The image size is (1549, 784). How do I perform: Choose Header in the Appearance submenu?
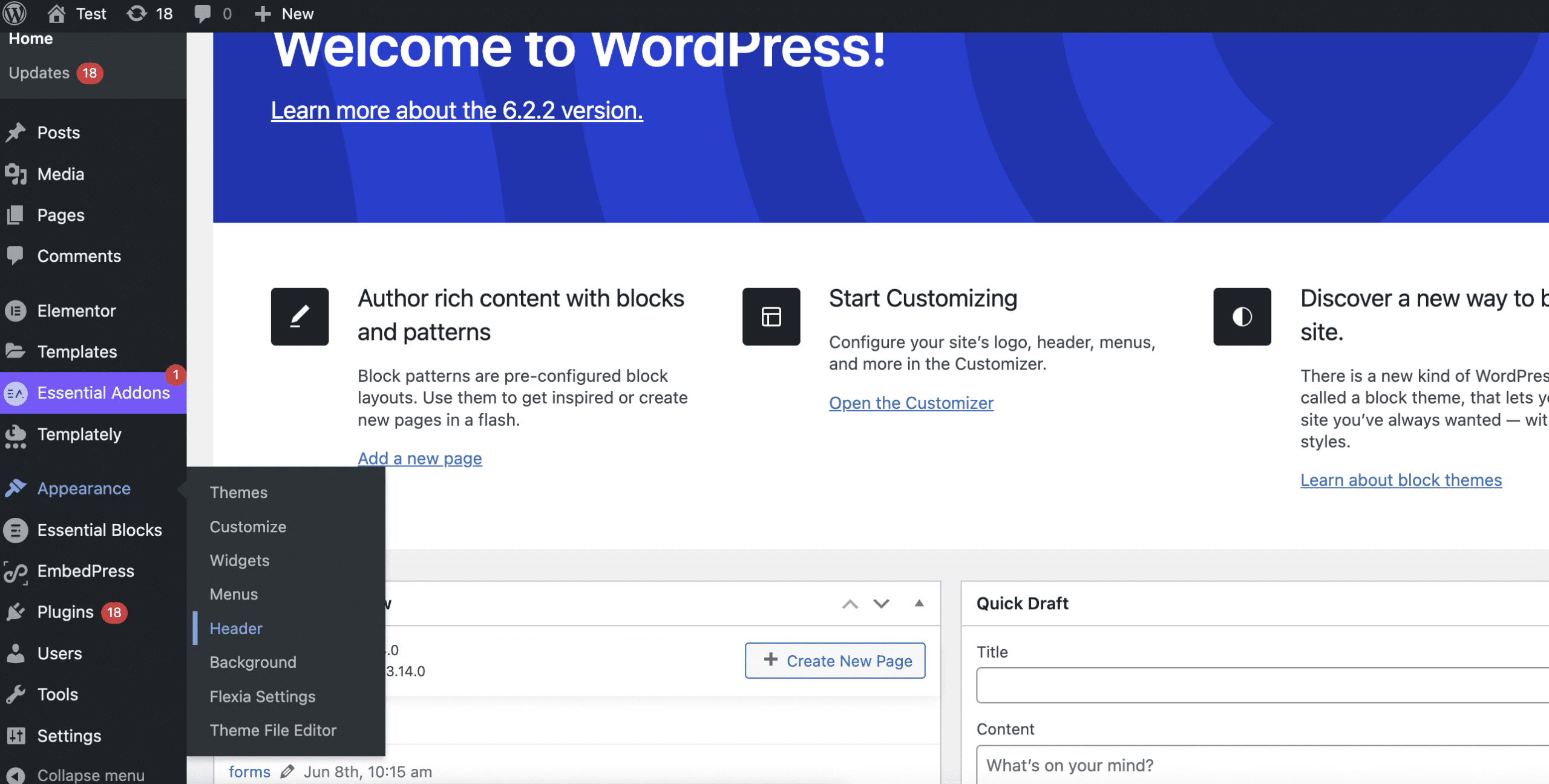point(236,628)
